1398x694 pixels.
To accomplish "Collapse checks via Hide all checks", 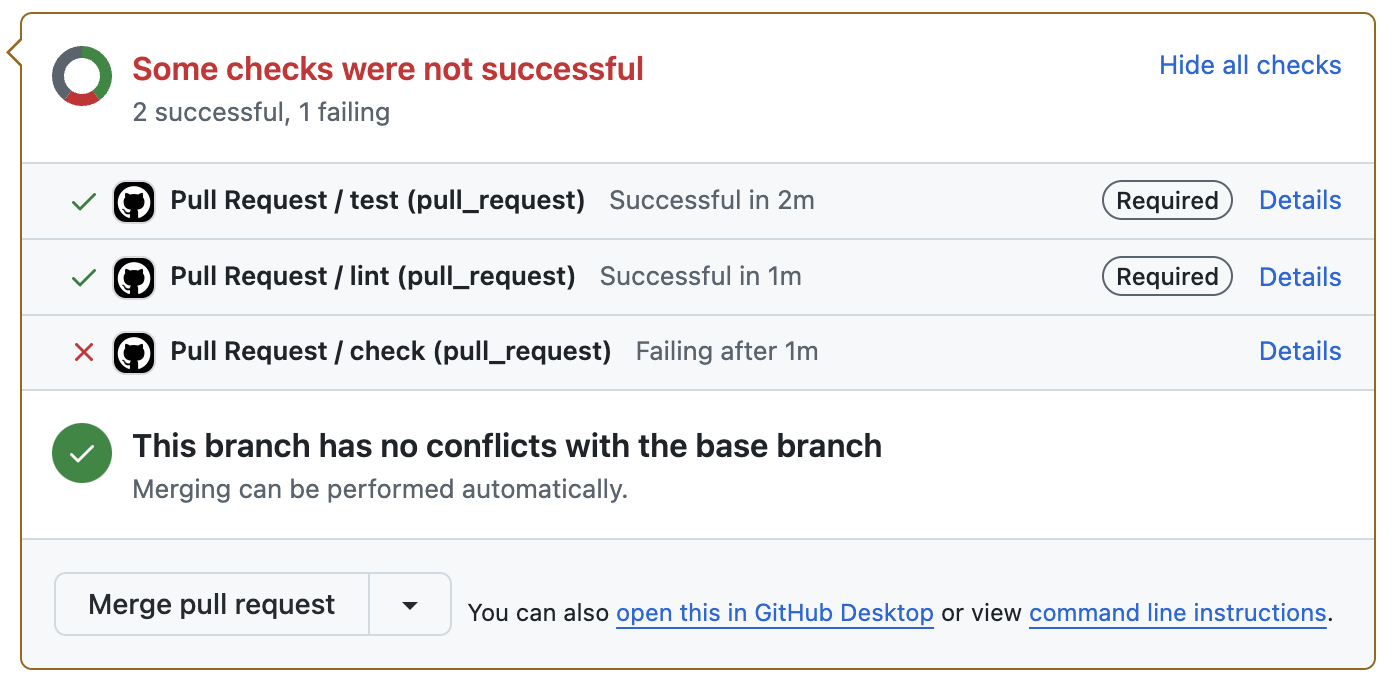I will click(1249, 65).
